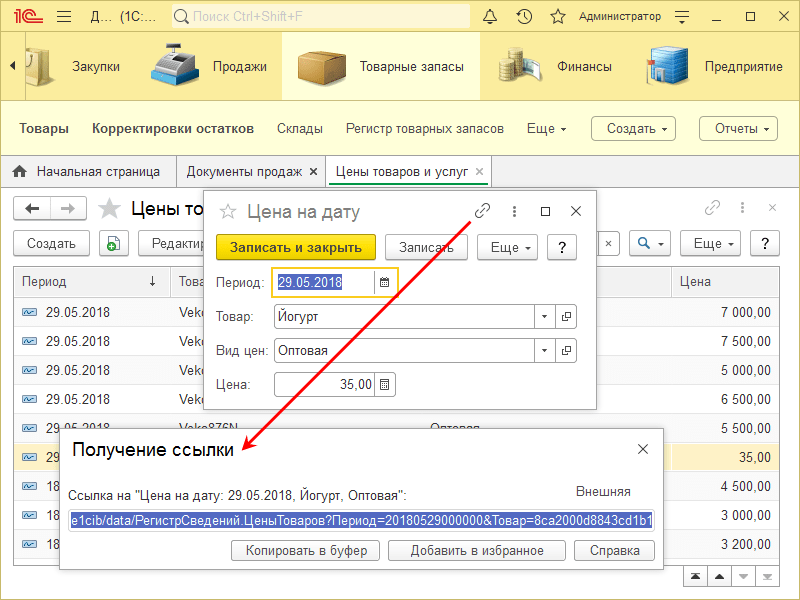The image size is (800, 600).
Task: Expand the Отчеты dropdown
Action: [738, 129]
